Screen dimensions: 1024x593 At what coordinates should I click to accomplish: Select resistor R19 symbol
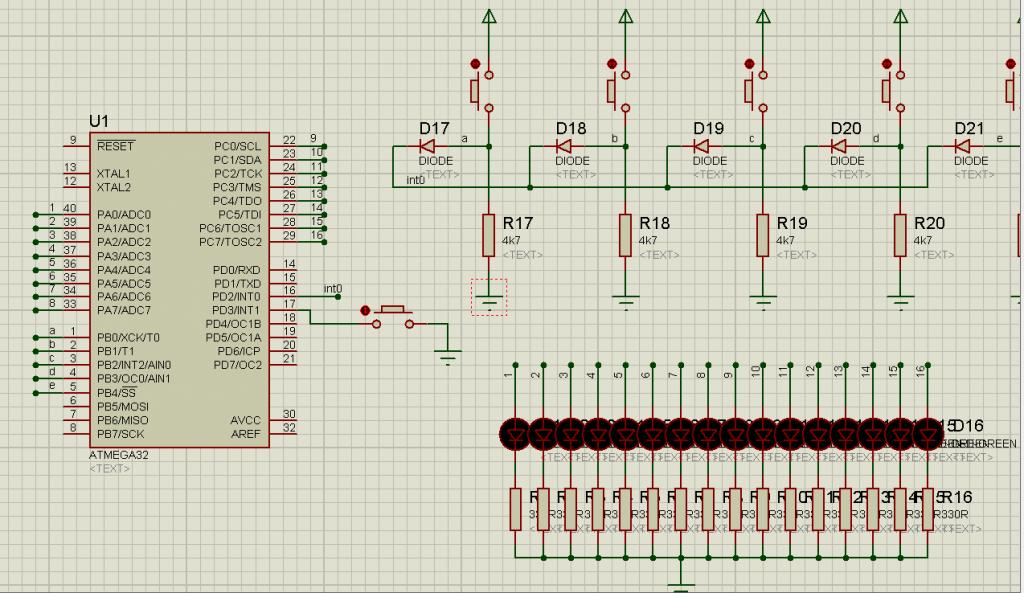[763, 235]
